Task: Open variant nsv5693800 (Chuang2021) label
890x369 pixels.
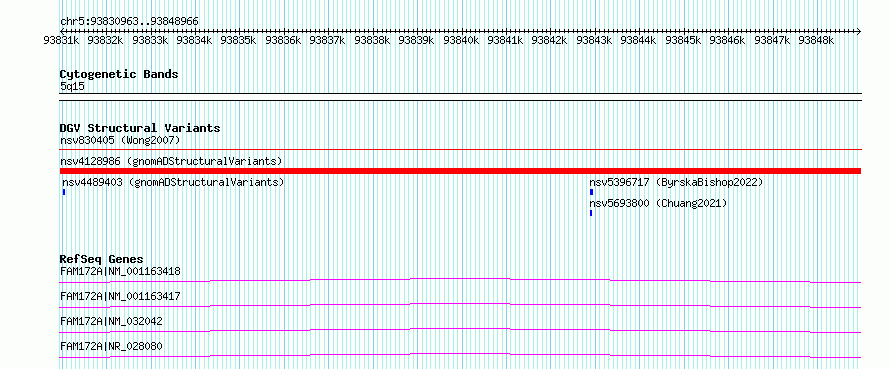Action: pos(658,203)
